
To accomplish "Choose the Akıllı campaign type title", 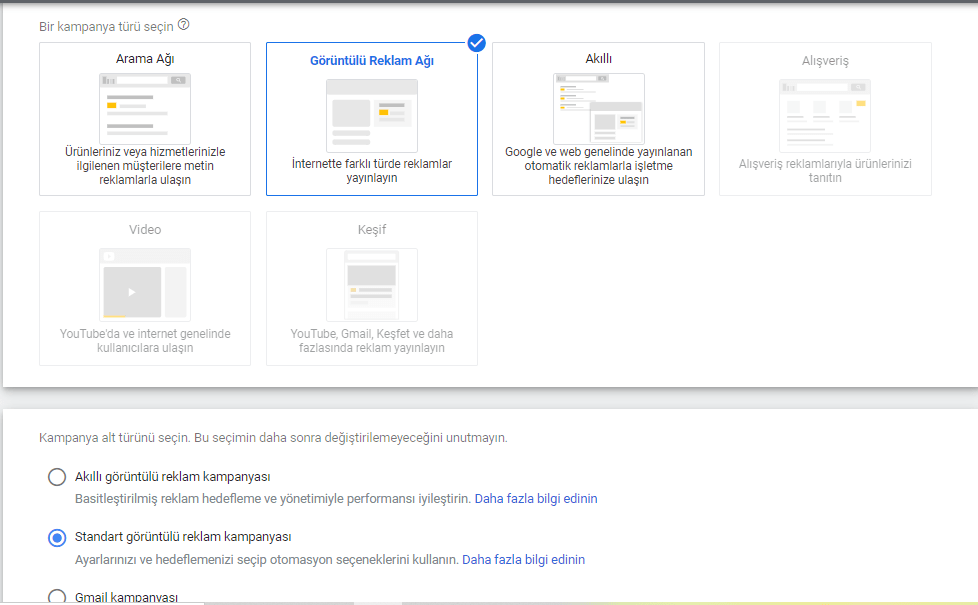I will pos(598,59).
